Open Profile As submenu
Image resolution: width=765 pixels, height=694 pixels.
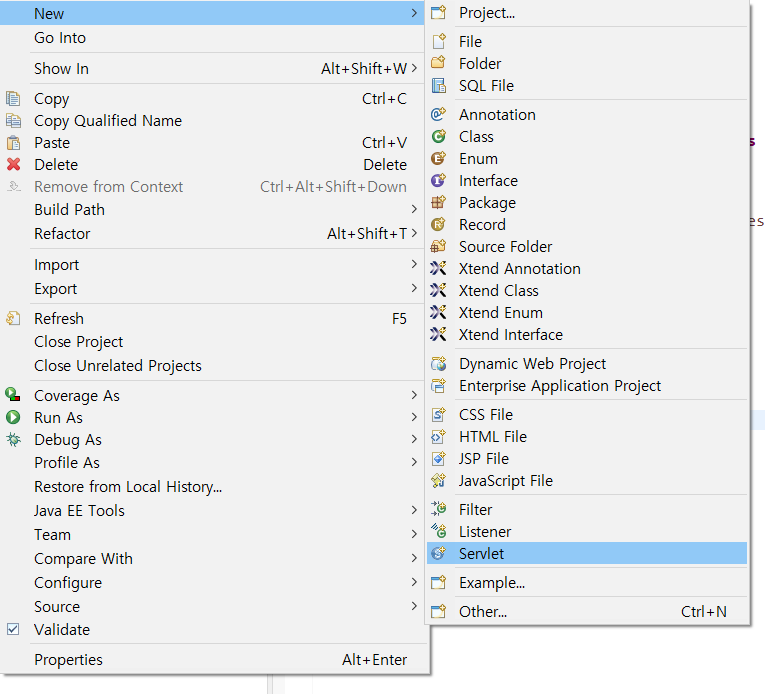[x=212, y=462]
